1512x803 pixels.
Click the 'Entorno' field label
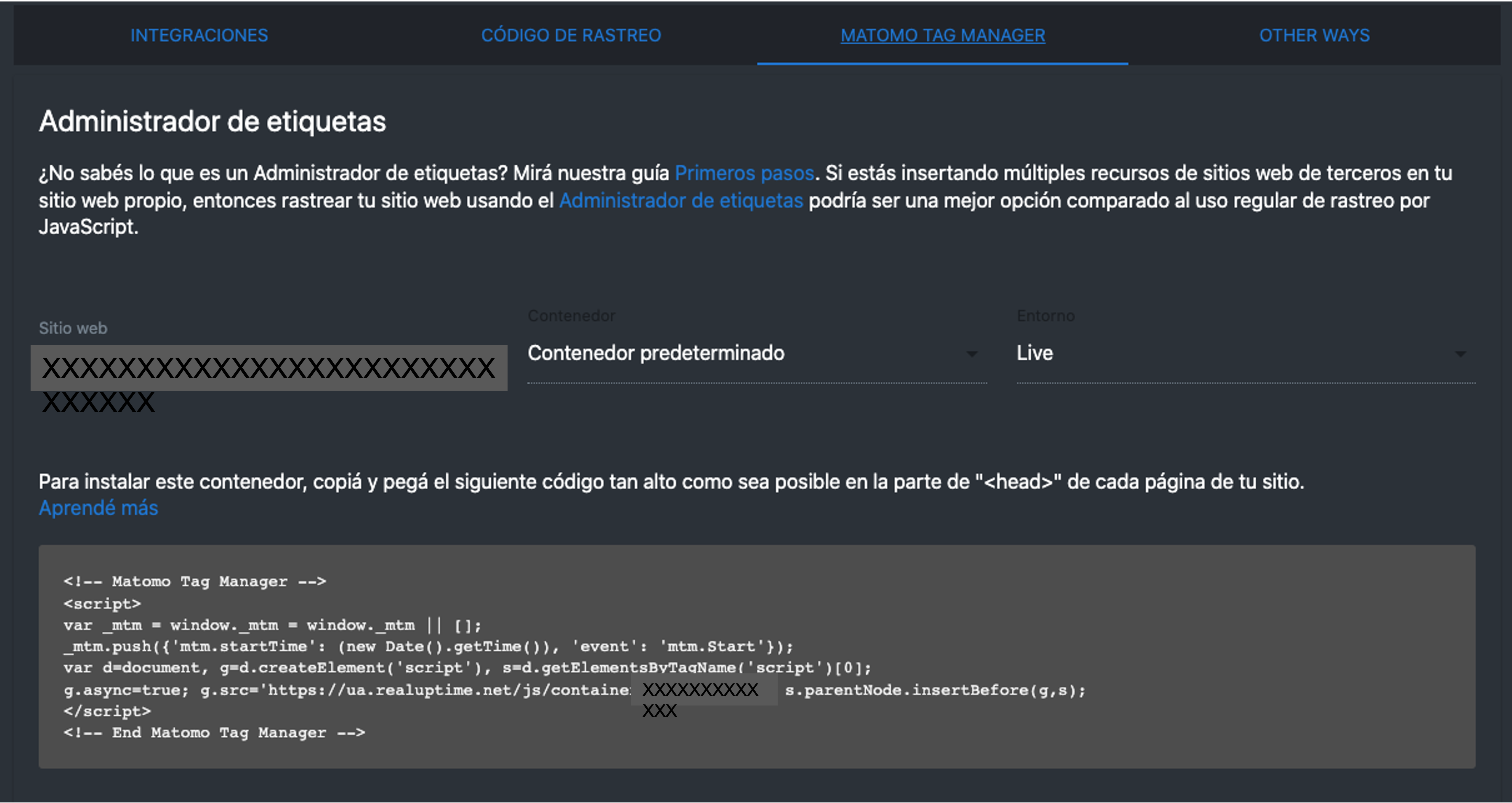pyautogui.click(x=1045, y=316)
